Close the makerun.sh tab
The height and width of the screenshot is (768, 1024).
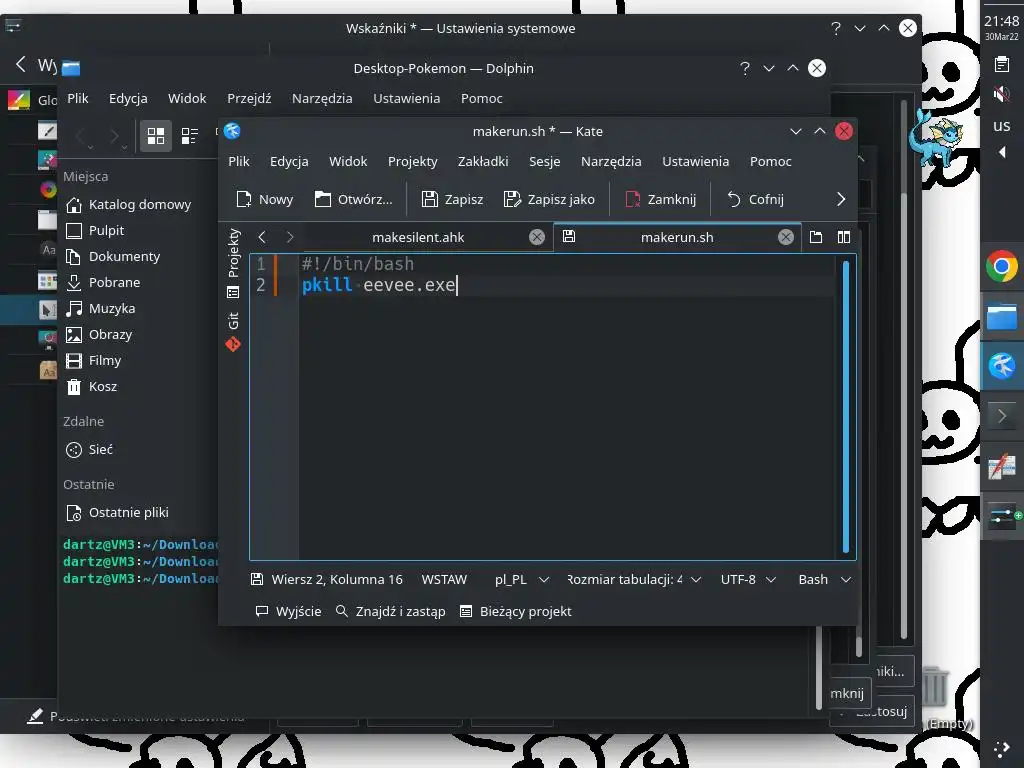click(786, 237)
